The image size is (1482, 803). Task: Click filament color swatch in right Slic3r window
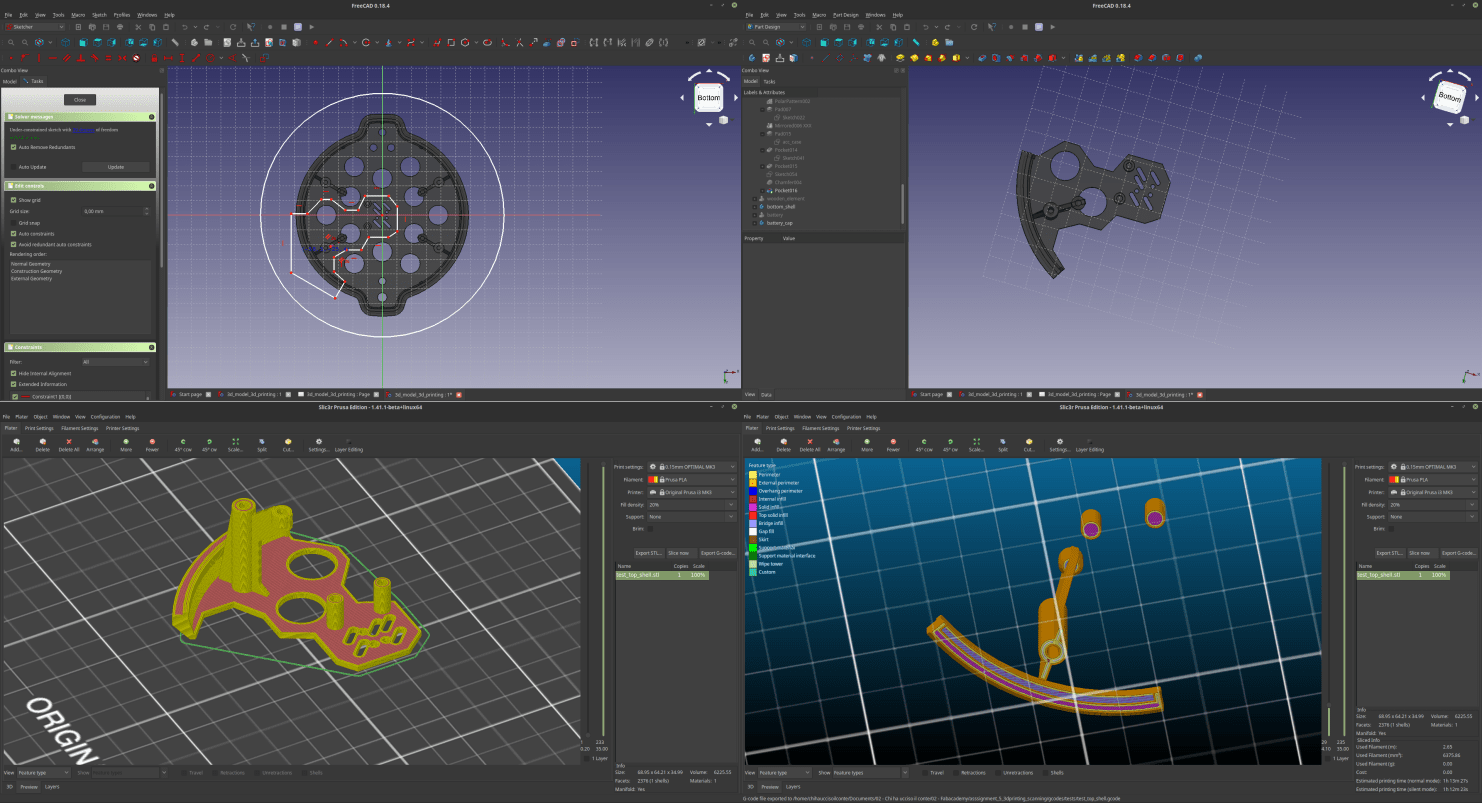pyautogui.click(x=1394, y=480)
